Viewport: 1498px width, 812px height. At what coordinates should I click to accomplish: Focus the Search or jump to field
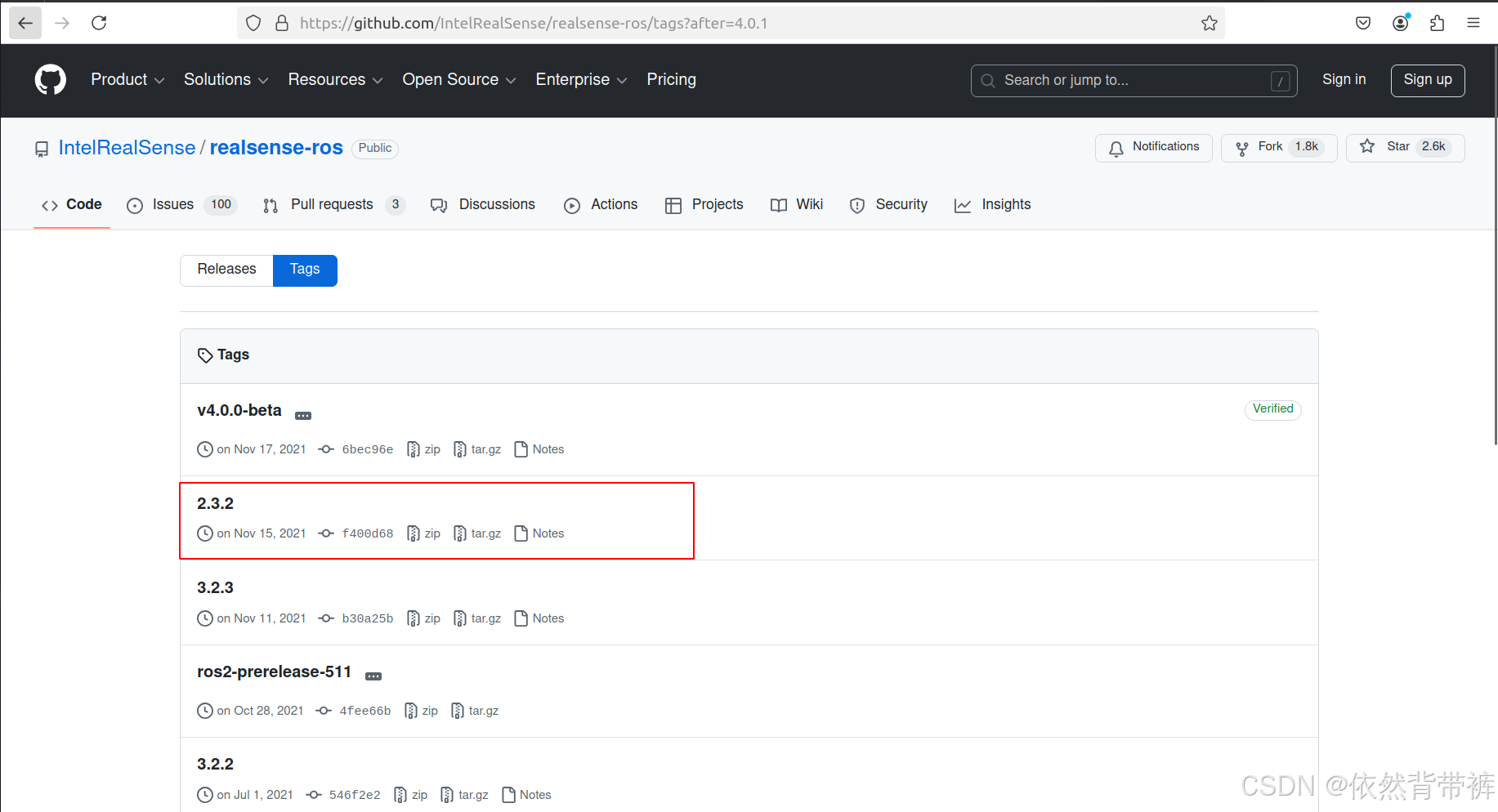click(1134, 80)
